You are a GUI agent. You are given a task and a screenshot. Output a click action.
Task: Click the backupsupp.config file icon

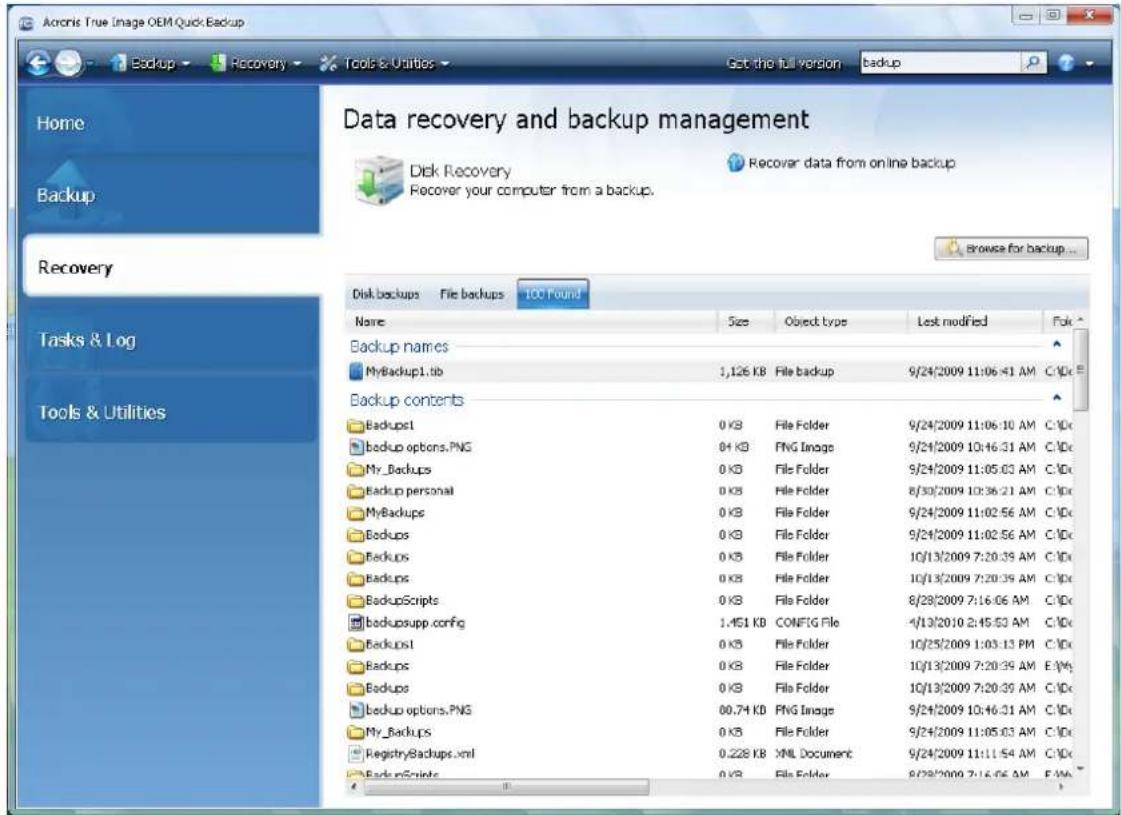[356, 623]
